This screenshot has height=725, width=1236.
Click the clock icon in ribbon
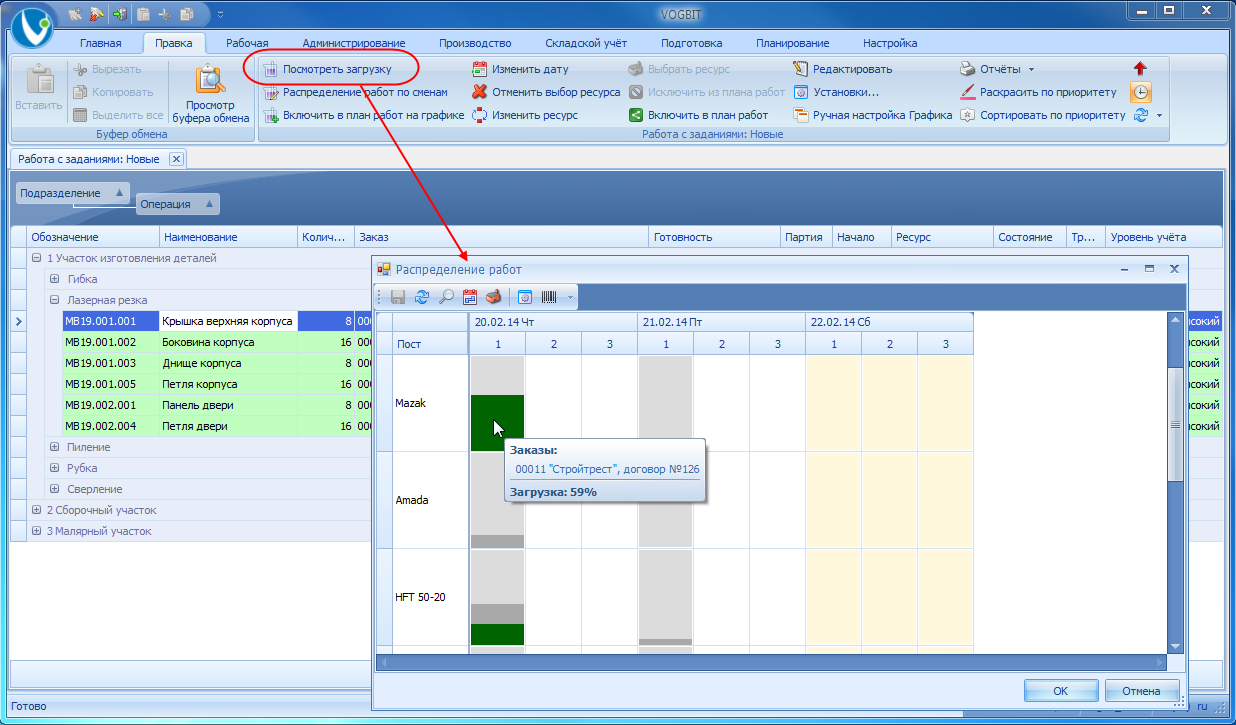point(1140,92)
